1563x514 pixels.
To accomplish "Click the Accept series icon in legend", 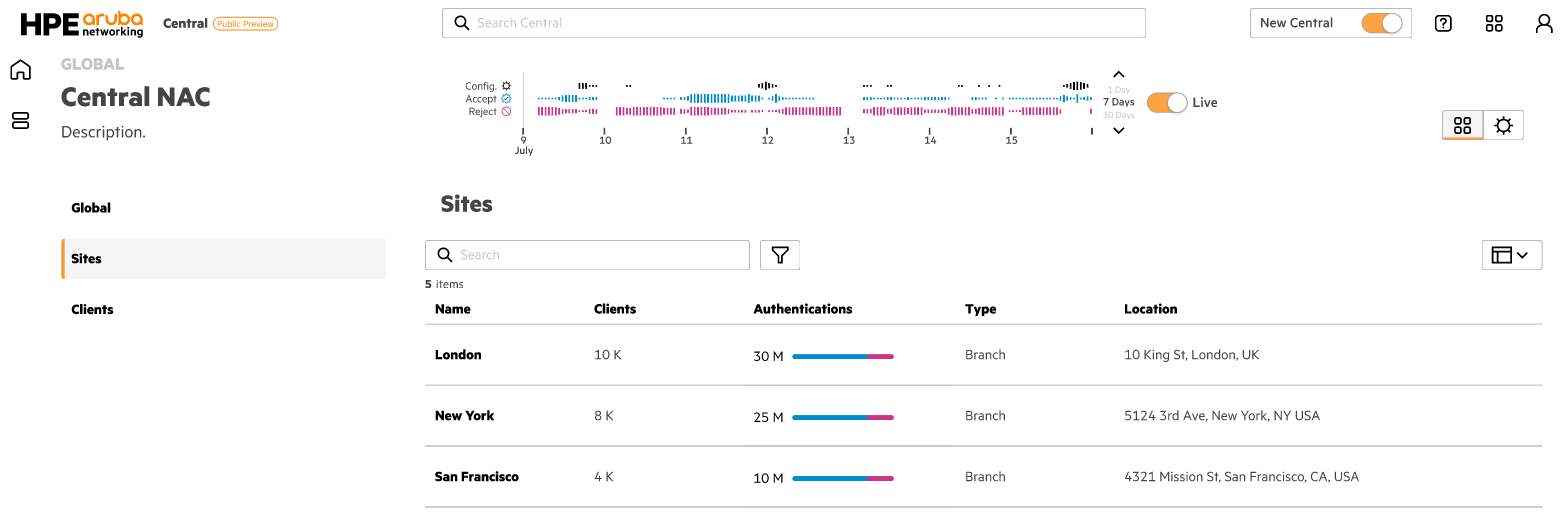I will coord(506,99).
